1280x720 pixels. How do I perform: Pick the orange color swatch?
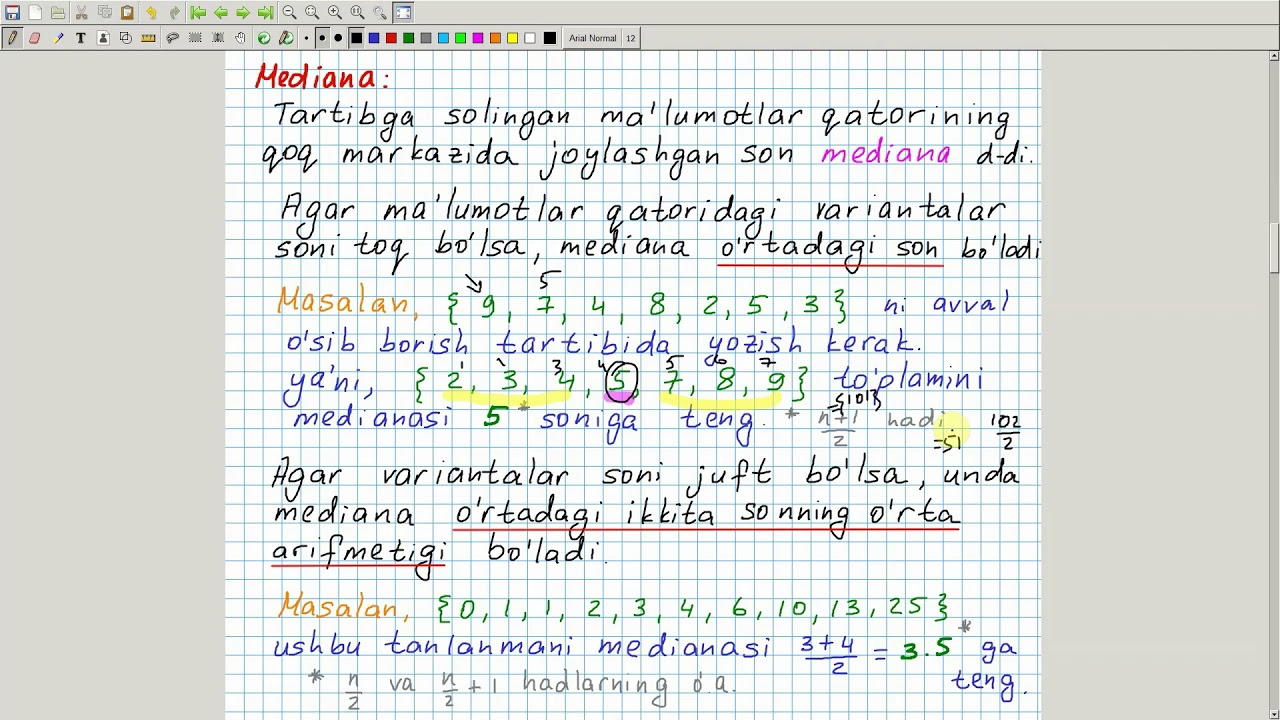495,38
